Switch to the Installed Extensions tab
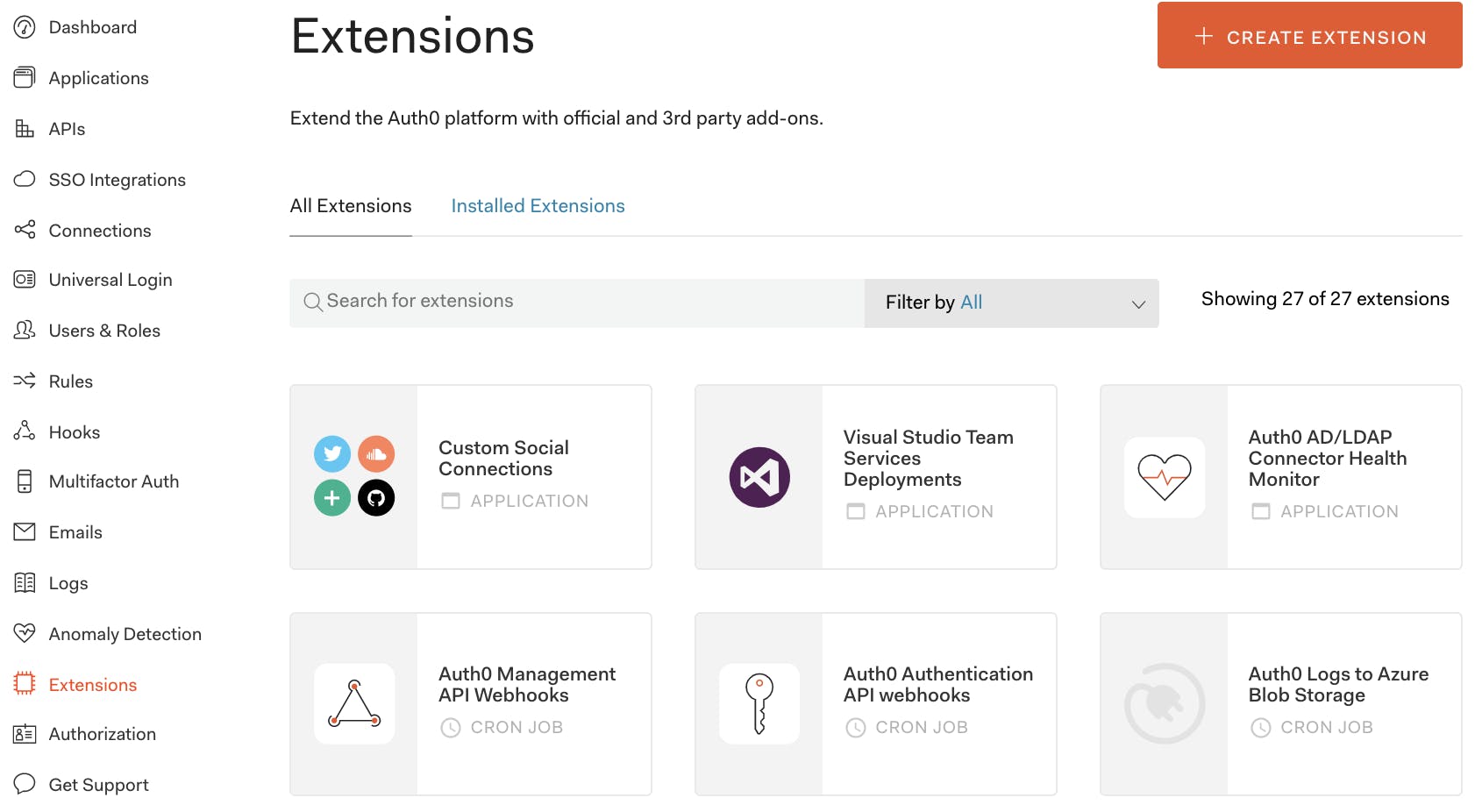Viewport: 1475px width, 812px height. pyautogui.click(x=538, y=206)
